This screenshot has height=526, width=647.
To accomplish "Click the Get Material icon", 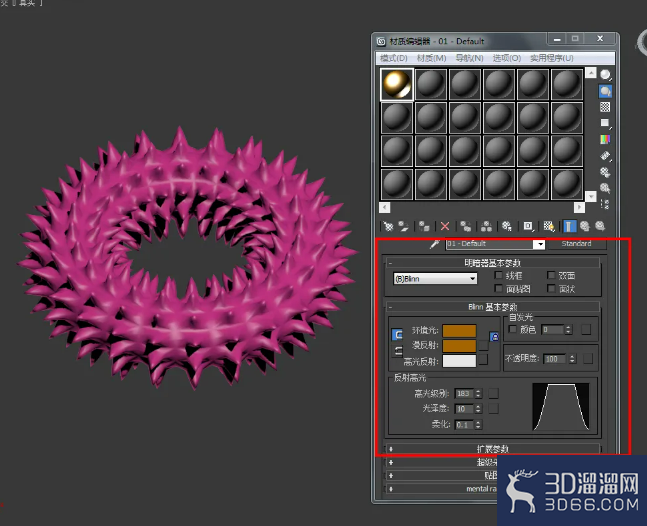I will pos(388,226).
